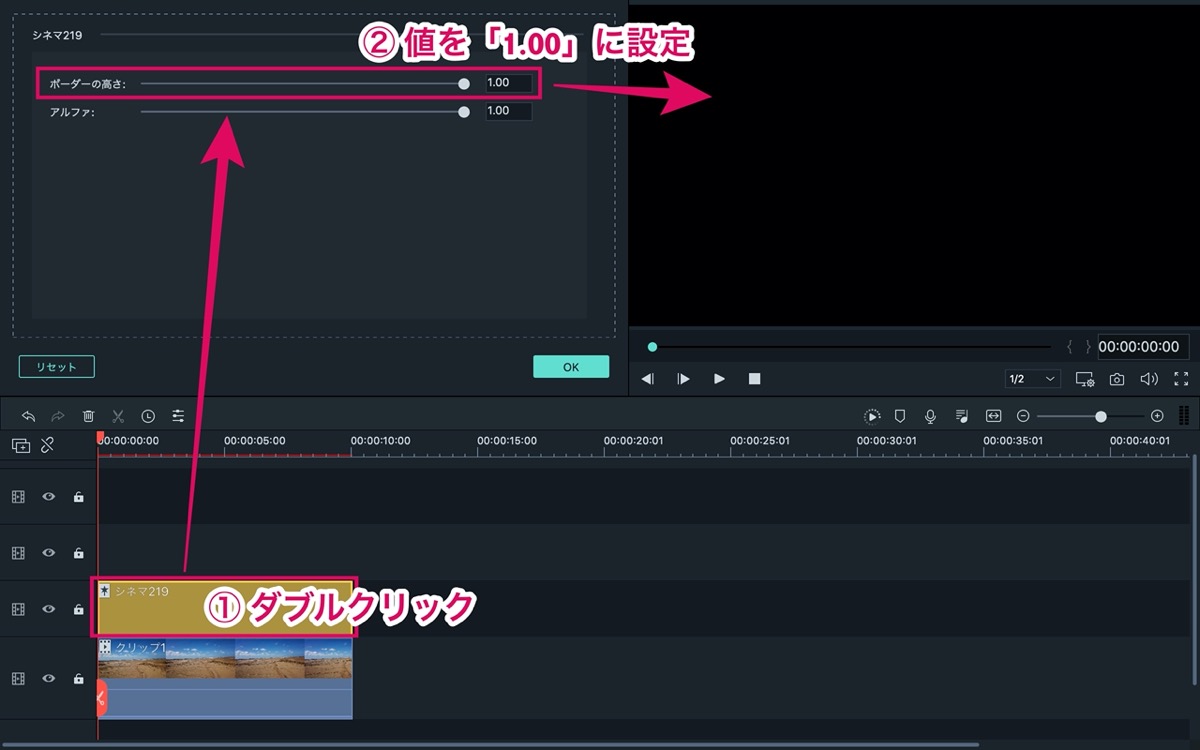Click the preview scrubber handle

(652, 347)
